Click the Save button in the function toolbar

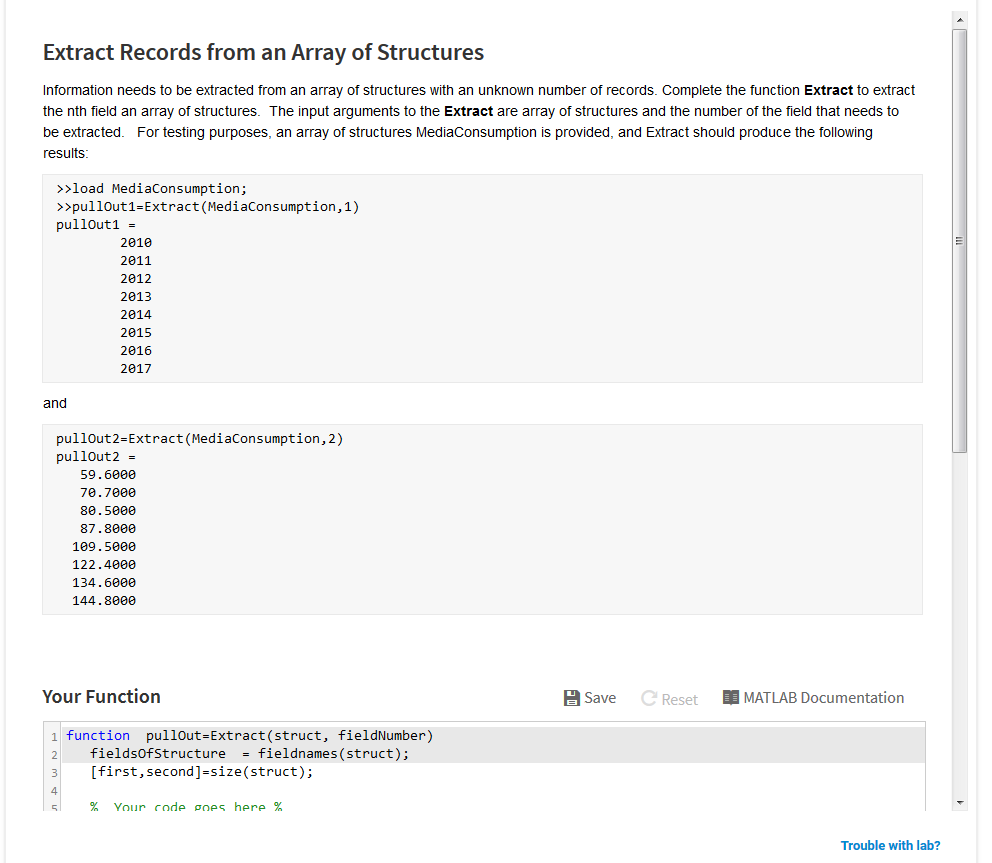pyautogui.click(x=589, y=697)
